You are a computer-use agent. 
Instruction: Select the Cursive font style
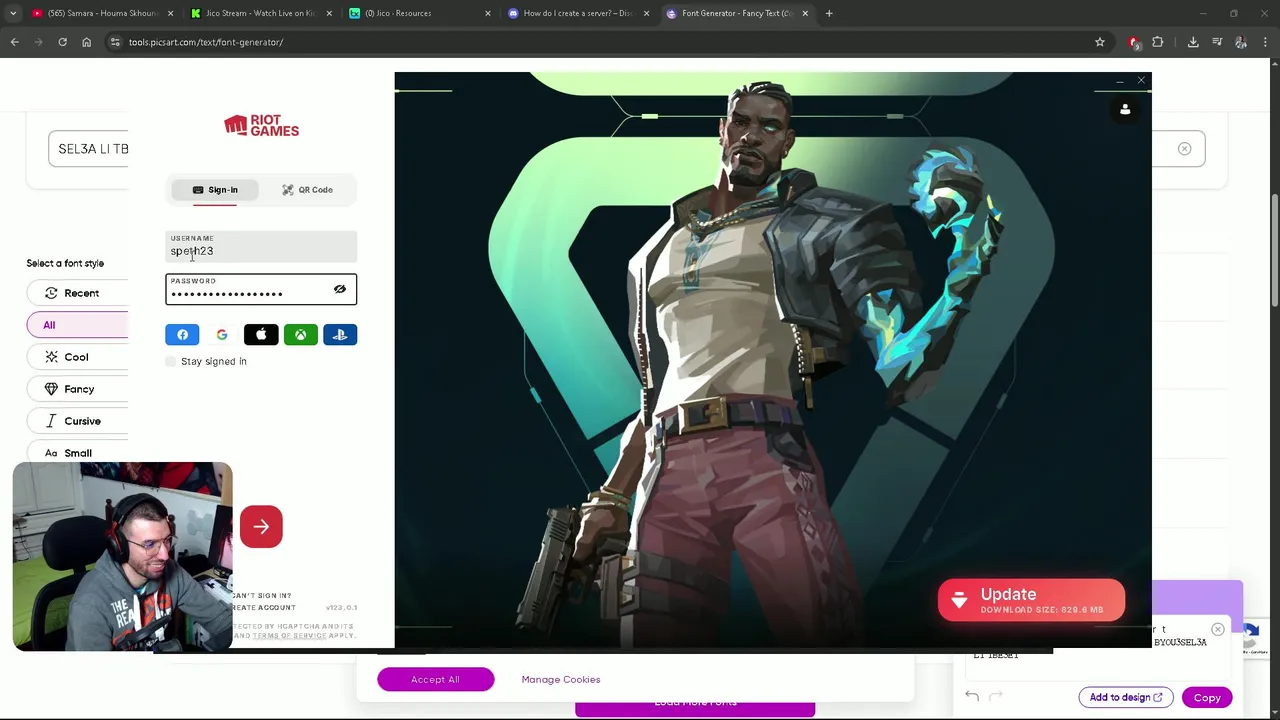pyautogui.click(x=78, y=421)
